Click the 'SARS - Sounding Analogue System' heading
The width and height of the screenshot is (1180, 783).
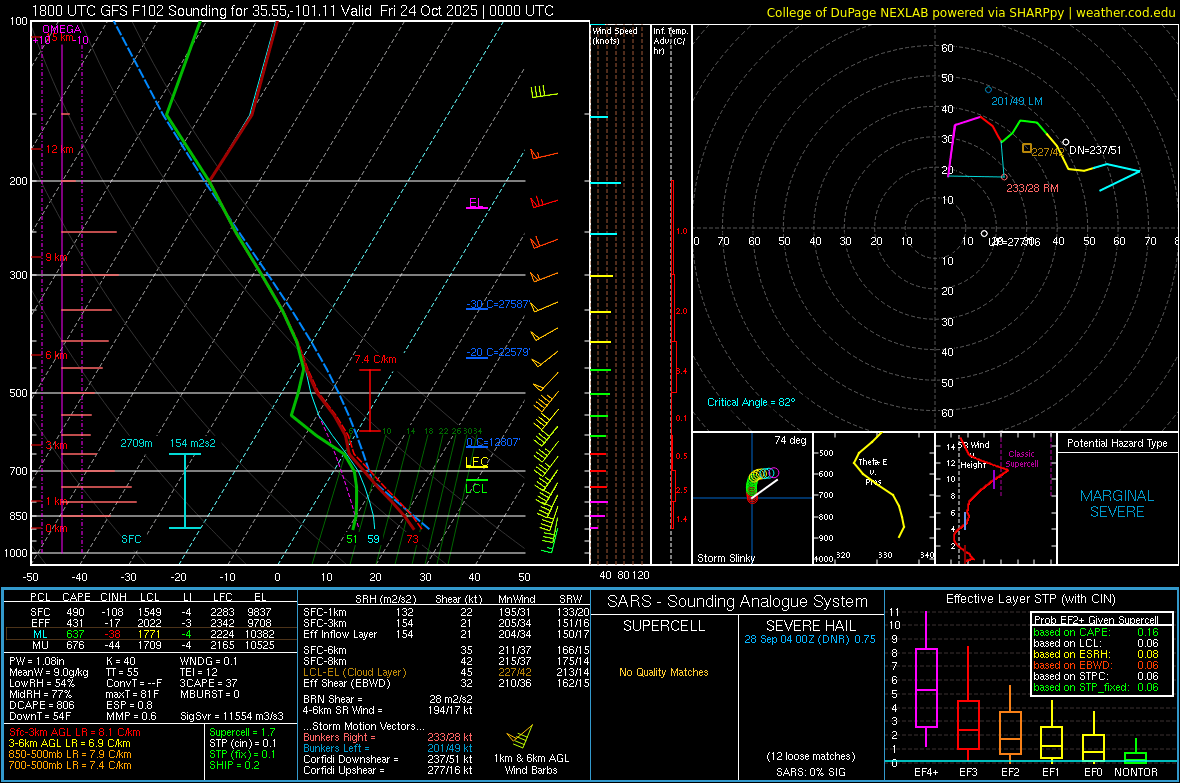[738, 602]
